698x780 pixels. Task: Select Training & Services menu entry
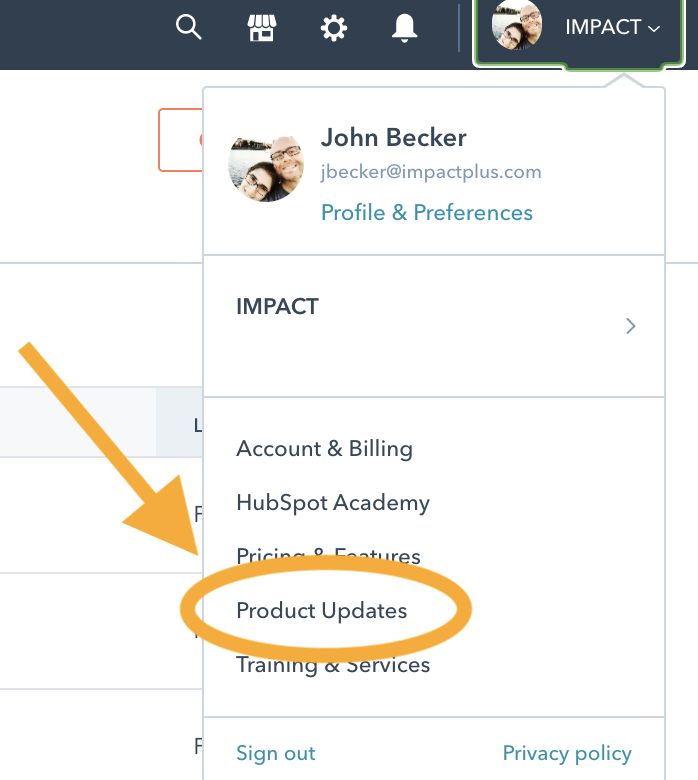pyautogui.click(x=333, y=665)
